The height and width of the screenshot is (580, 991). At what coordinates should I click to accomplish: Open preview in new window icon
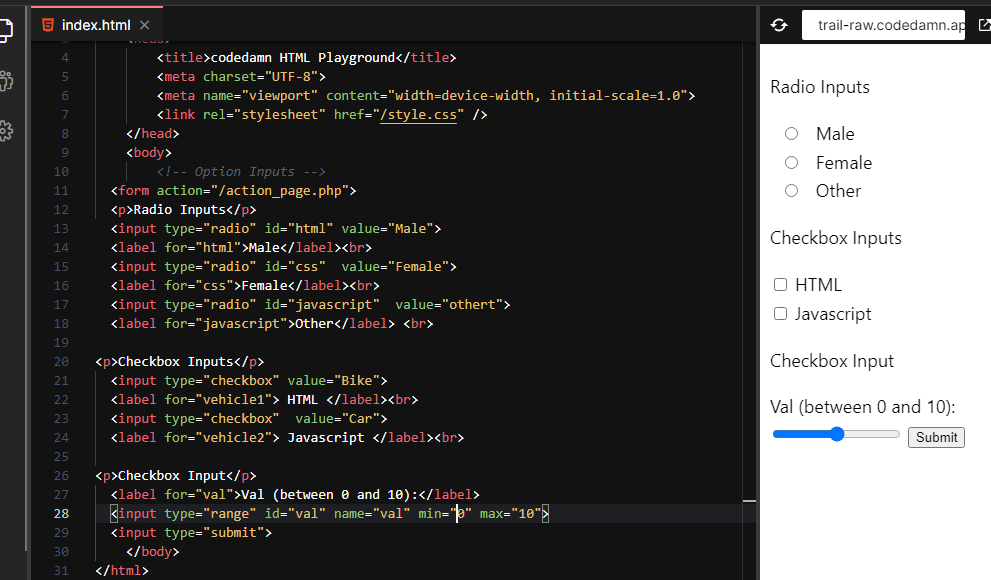point(984,25)
